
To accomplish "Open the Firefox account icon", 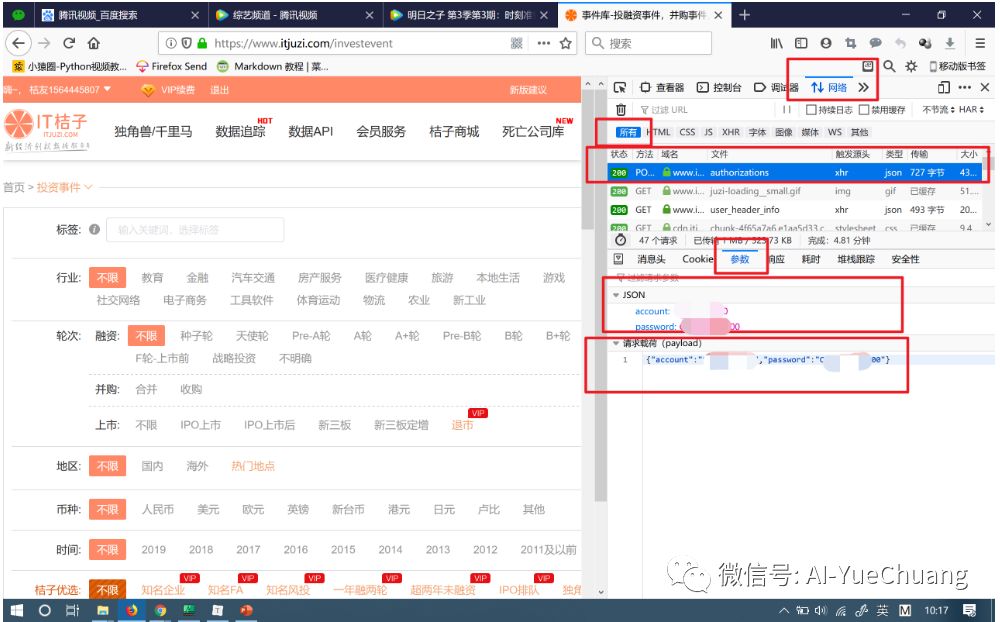I will 826,43.
